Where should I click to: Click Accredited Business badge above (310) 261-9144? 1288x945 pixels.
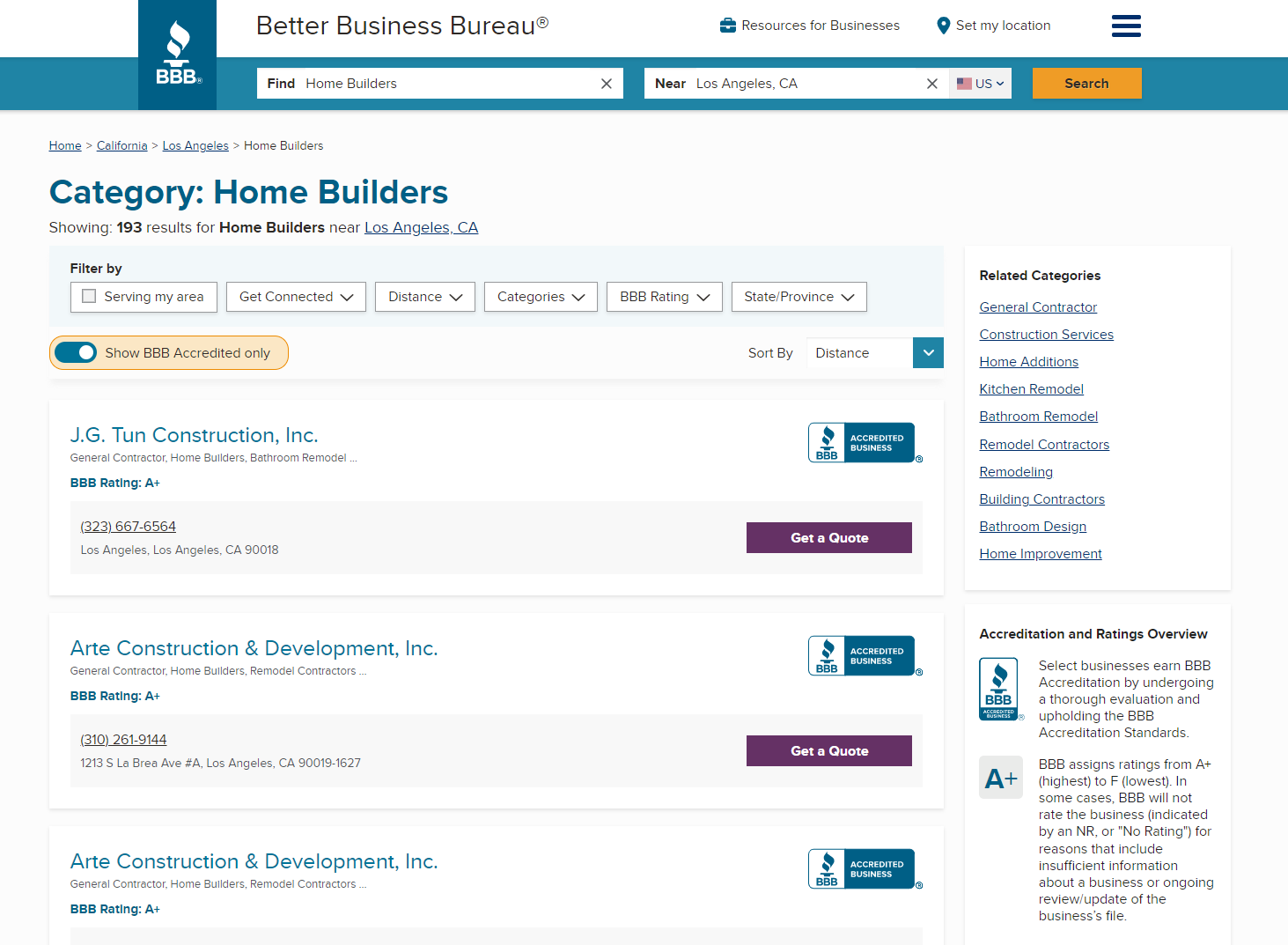coord(865,656)
